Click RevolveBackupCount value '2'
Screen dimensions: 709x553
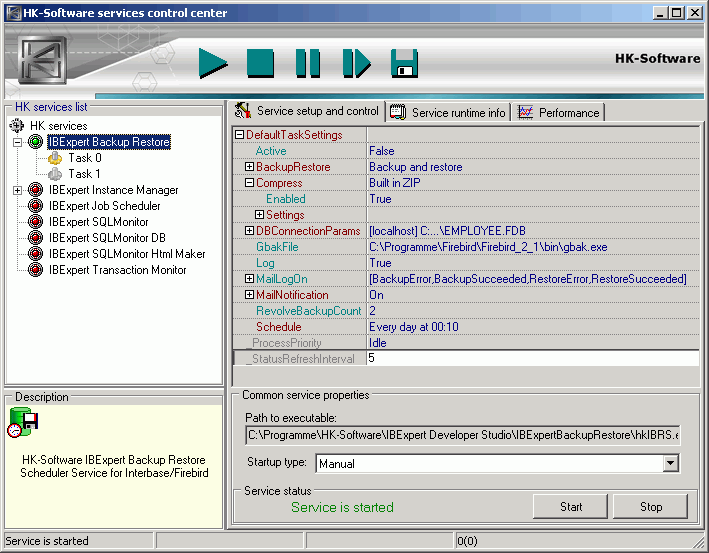(x=372, y=311)
